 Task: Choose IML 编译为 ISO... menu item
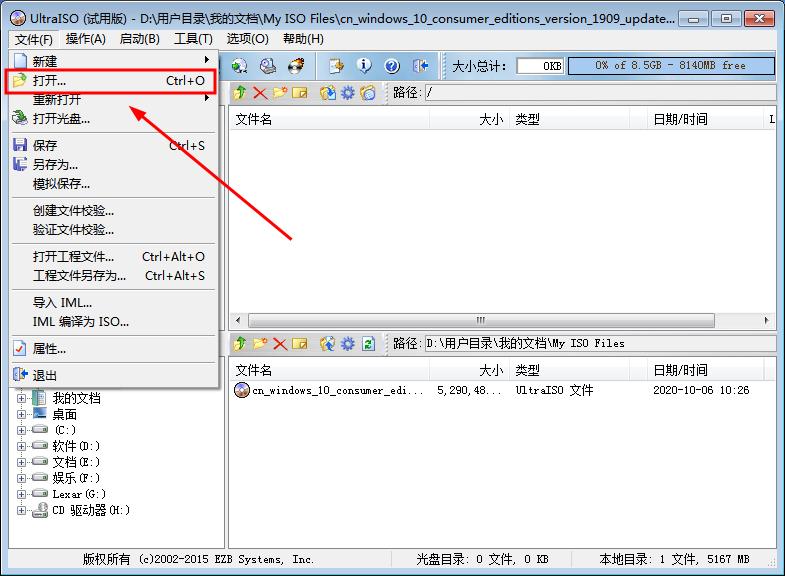point(114,322)
